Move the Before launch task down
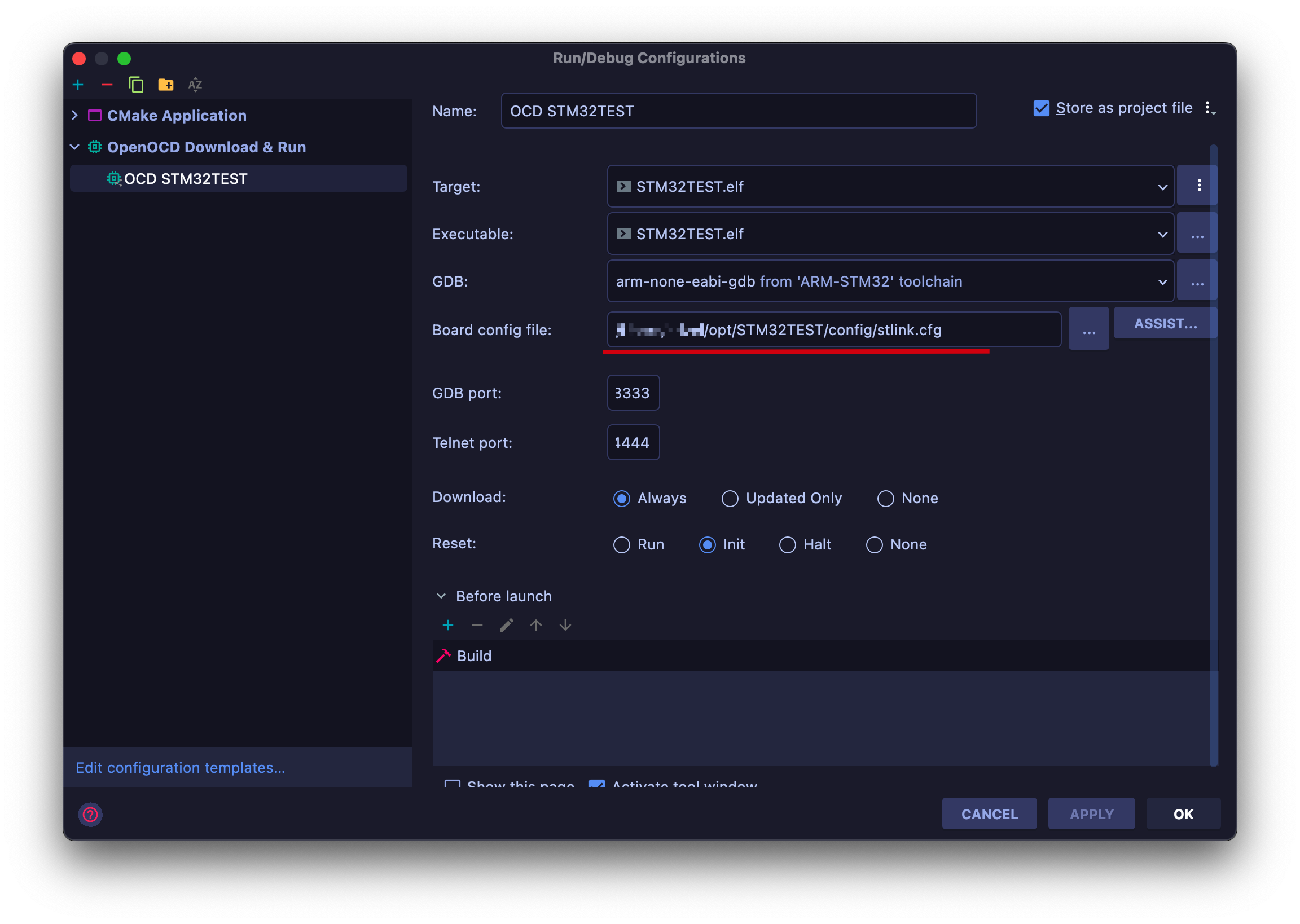 (x=565, y=625)
